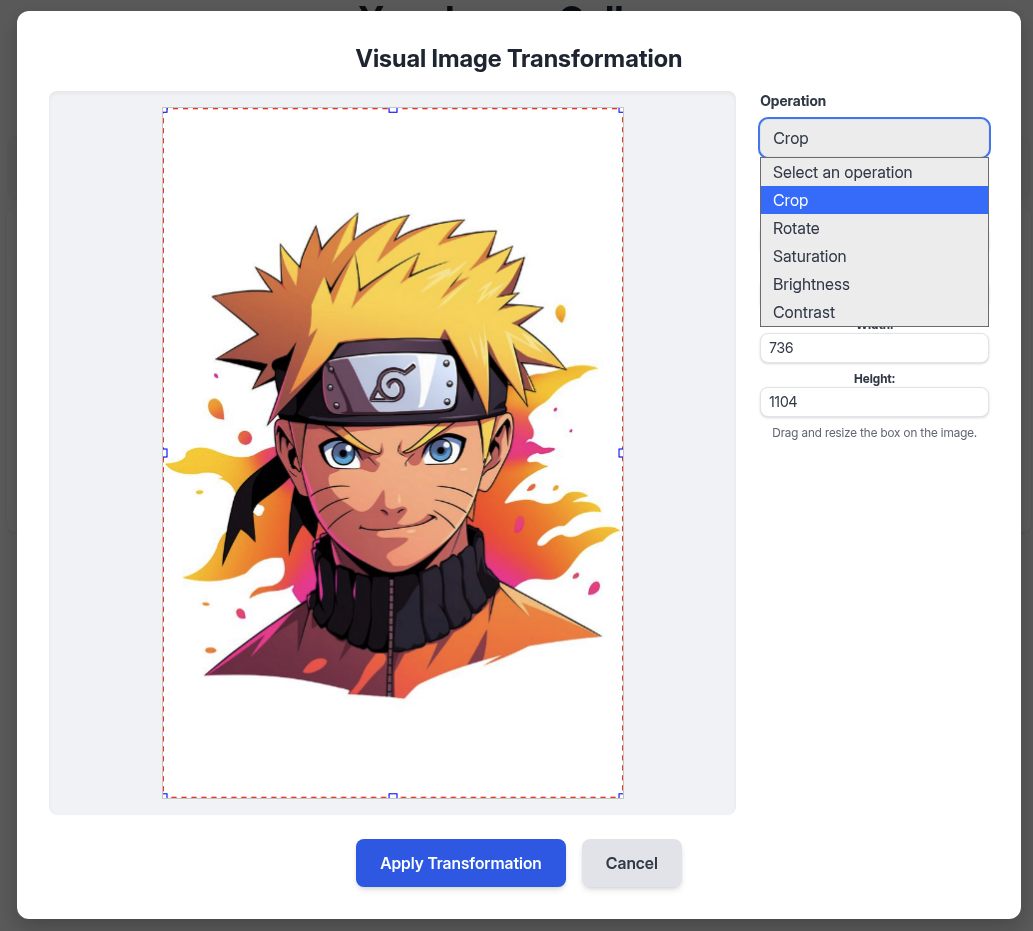Viewport: 1033px width, 931px height.
Task: Click the top-center crop resize handle
Action: click(x=393, y=109)
